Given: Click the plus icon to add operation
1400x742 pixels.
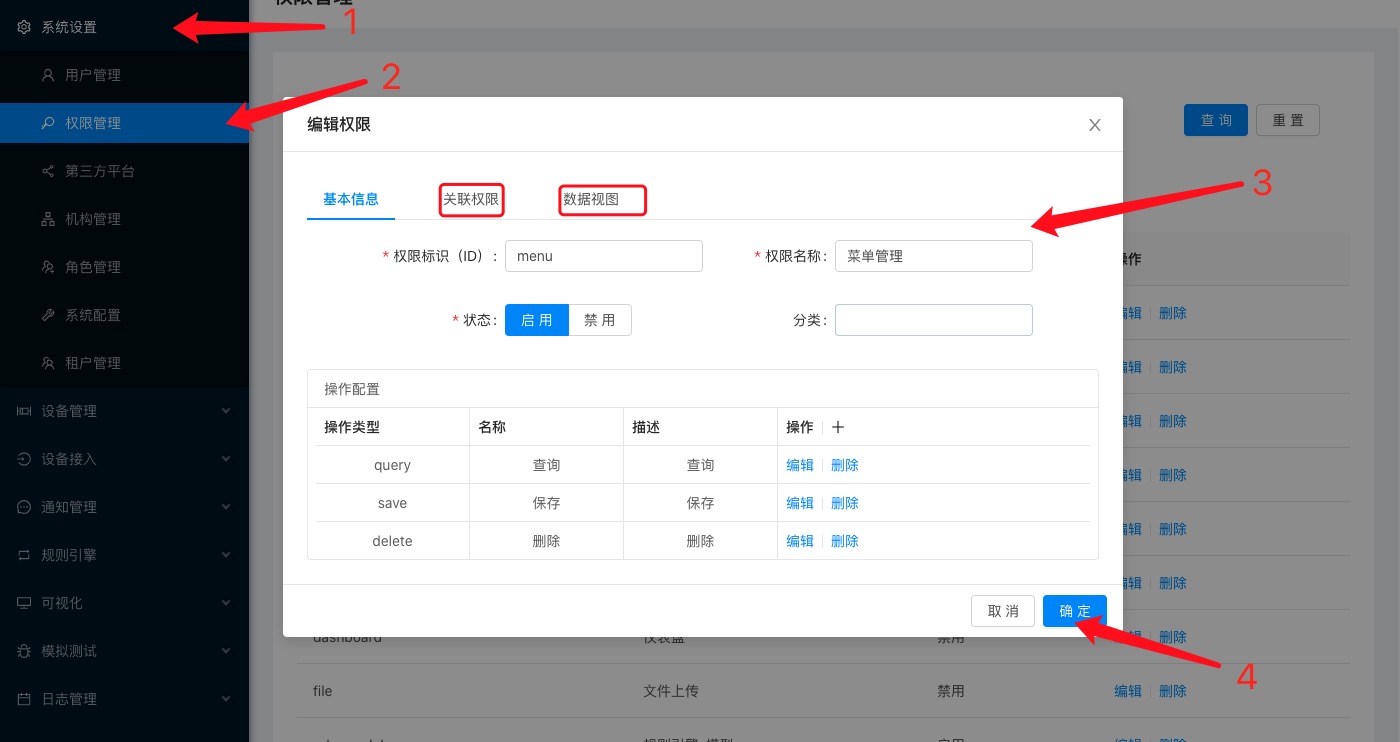Looking at the screenshot, I should [x=838, y=427].
